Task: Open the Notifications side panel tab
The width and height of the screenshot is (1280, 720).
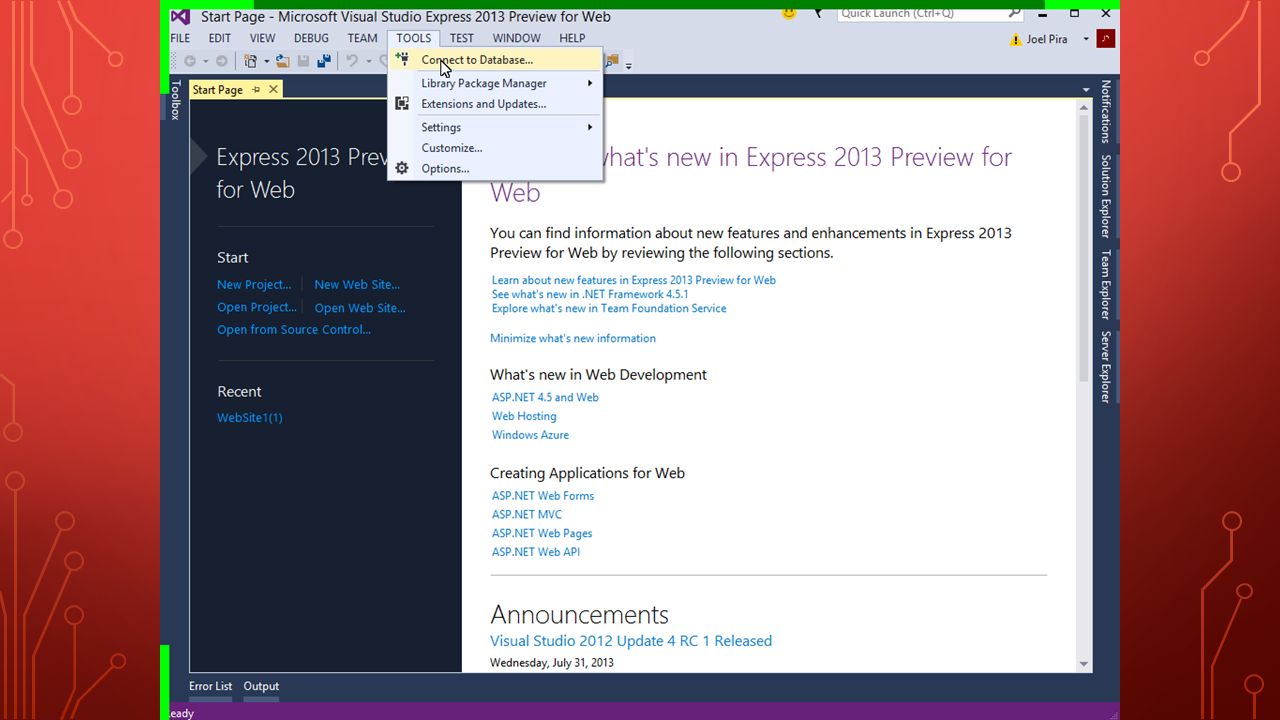Action: [1106, 111]
